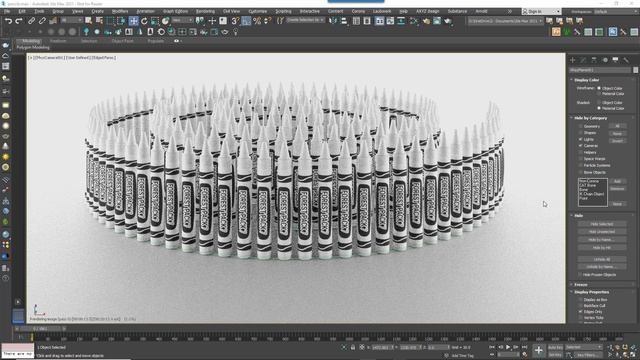Open the Select by Name dialog icon

[99, 20]
